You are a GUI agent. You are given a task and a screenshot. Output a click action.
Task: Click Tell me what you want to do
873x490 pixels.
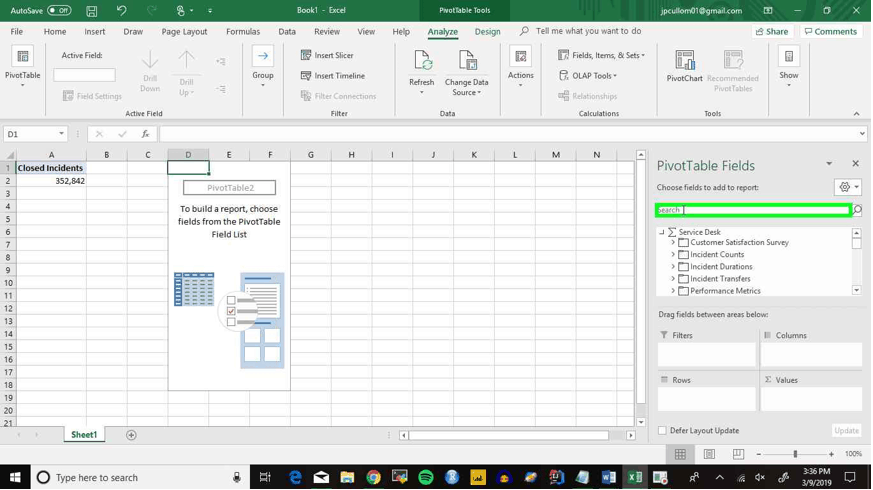tap(588, 31)
